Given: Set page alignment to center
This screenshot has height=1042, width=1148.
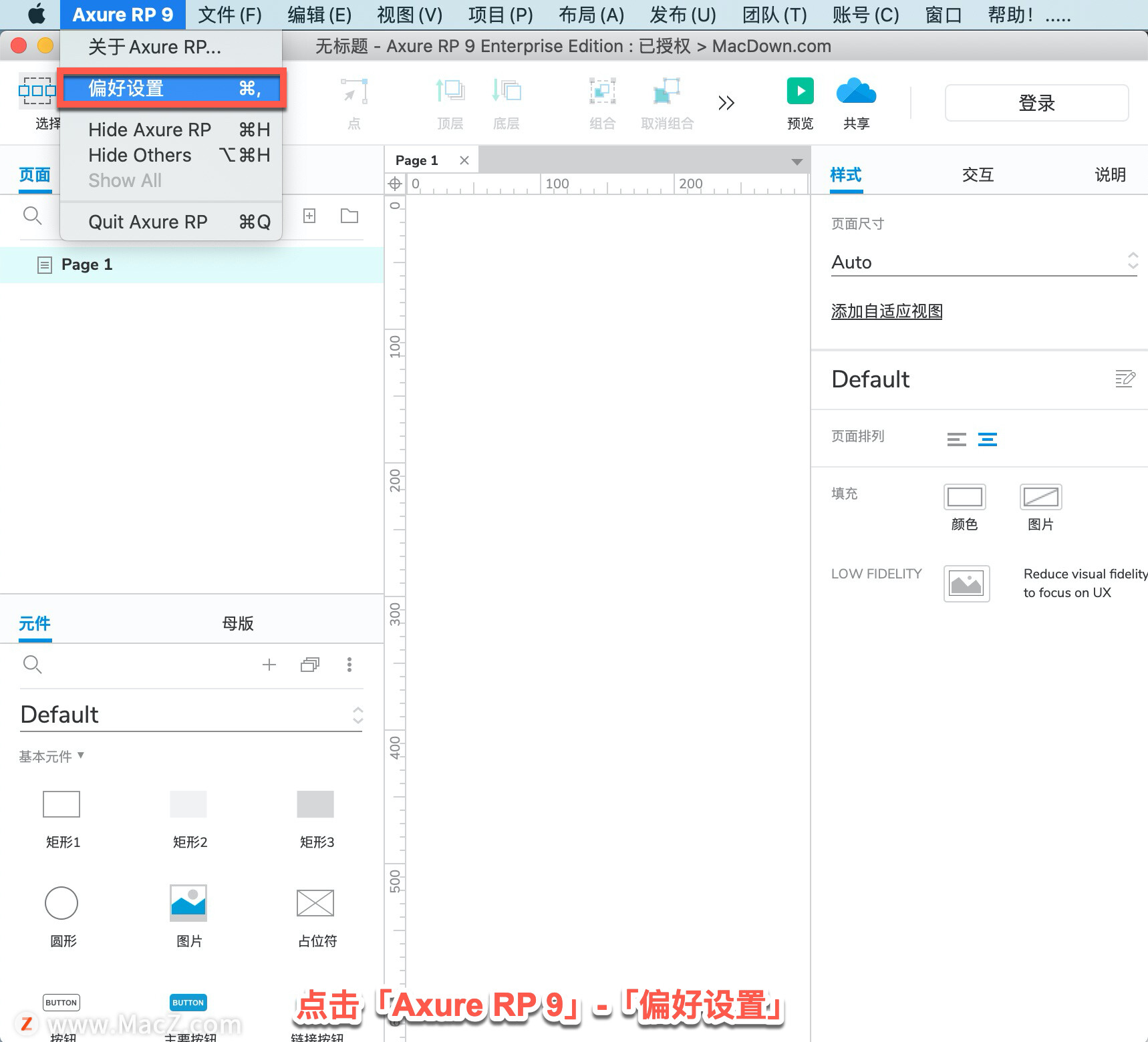Looking at the screenshot, I should click(x=987, y=439).
